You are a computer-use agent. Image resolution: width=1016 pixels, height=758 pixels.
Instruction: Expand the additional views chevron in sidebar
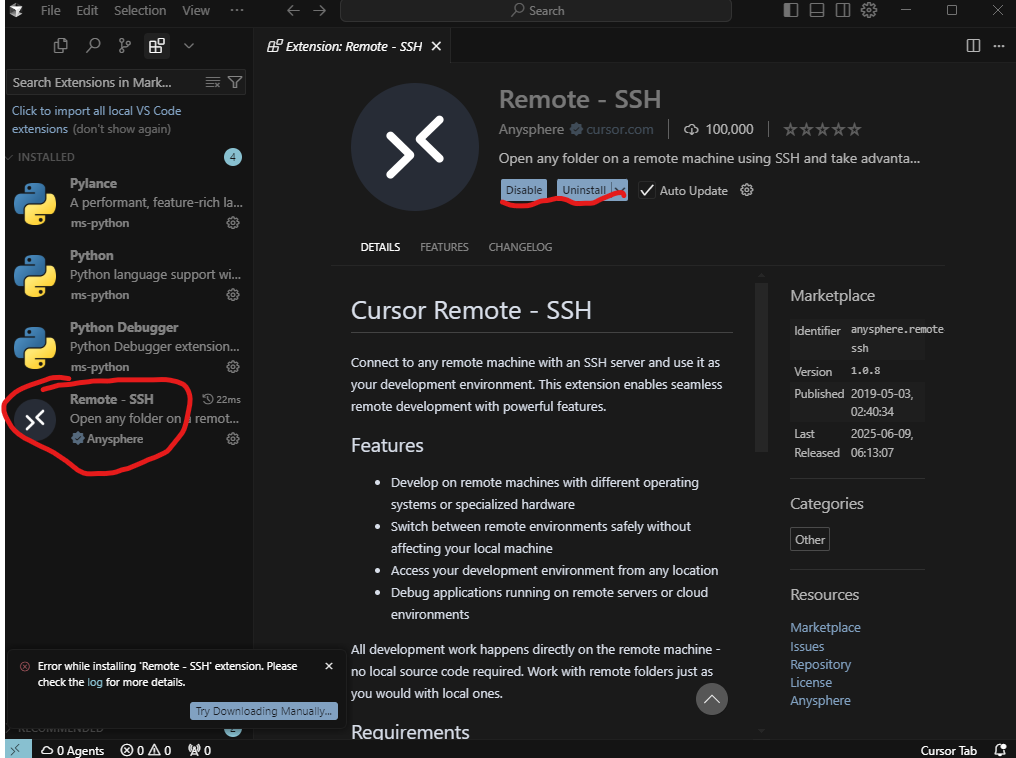188,45
